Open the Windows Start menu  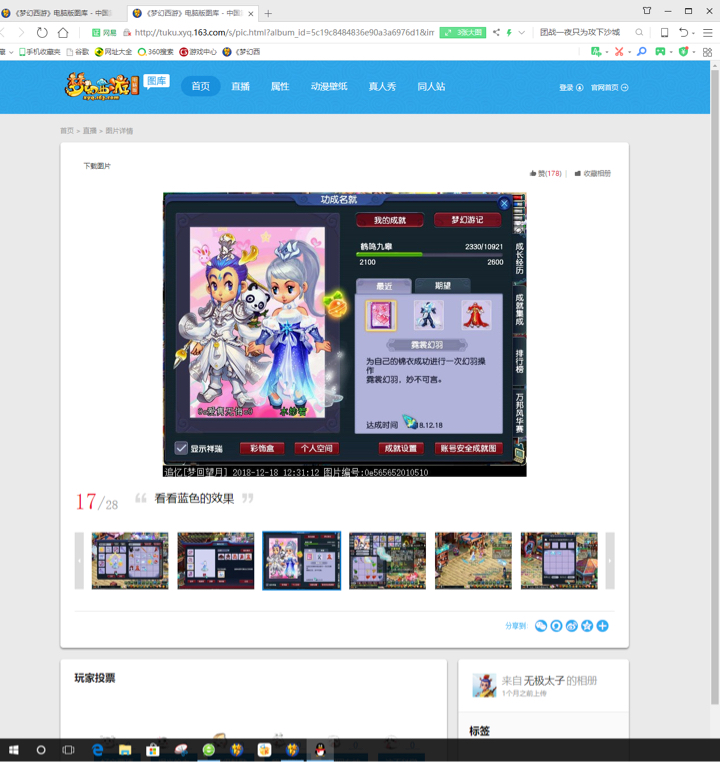point(14,750)
